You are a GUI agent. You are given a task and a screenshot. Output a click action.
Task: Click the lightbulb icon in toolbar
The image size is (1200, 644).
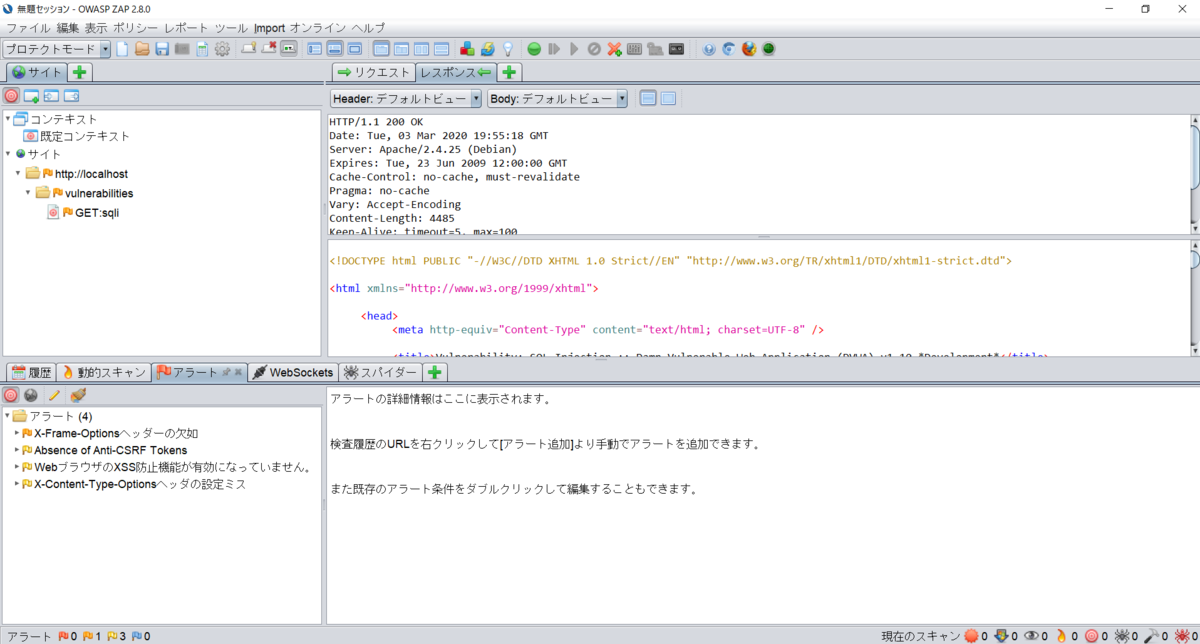point(508,49)
